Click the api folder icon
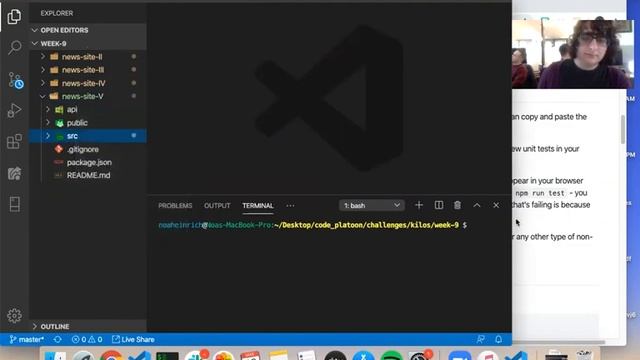The image size is (640, 360). 59,109
